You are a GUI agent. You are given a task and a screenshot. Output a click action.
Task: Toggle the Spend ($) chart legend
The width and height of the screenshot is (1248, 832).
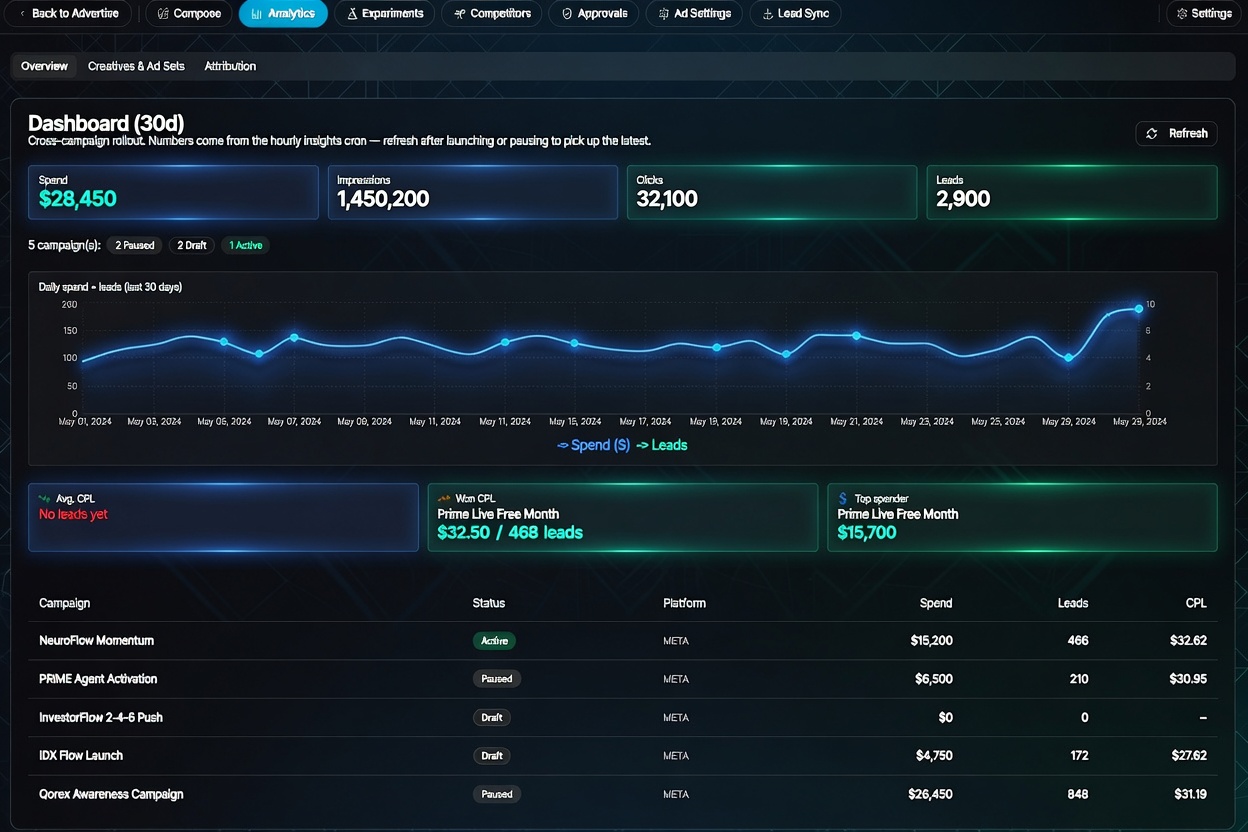[594, 445]
